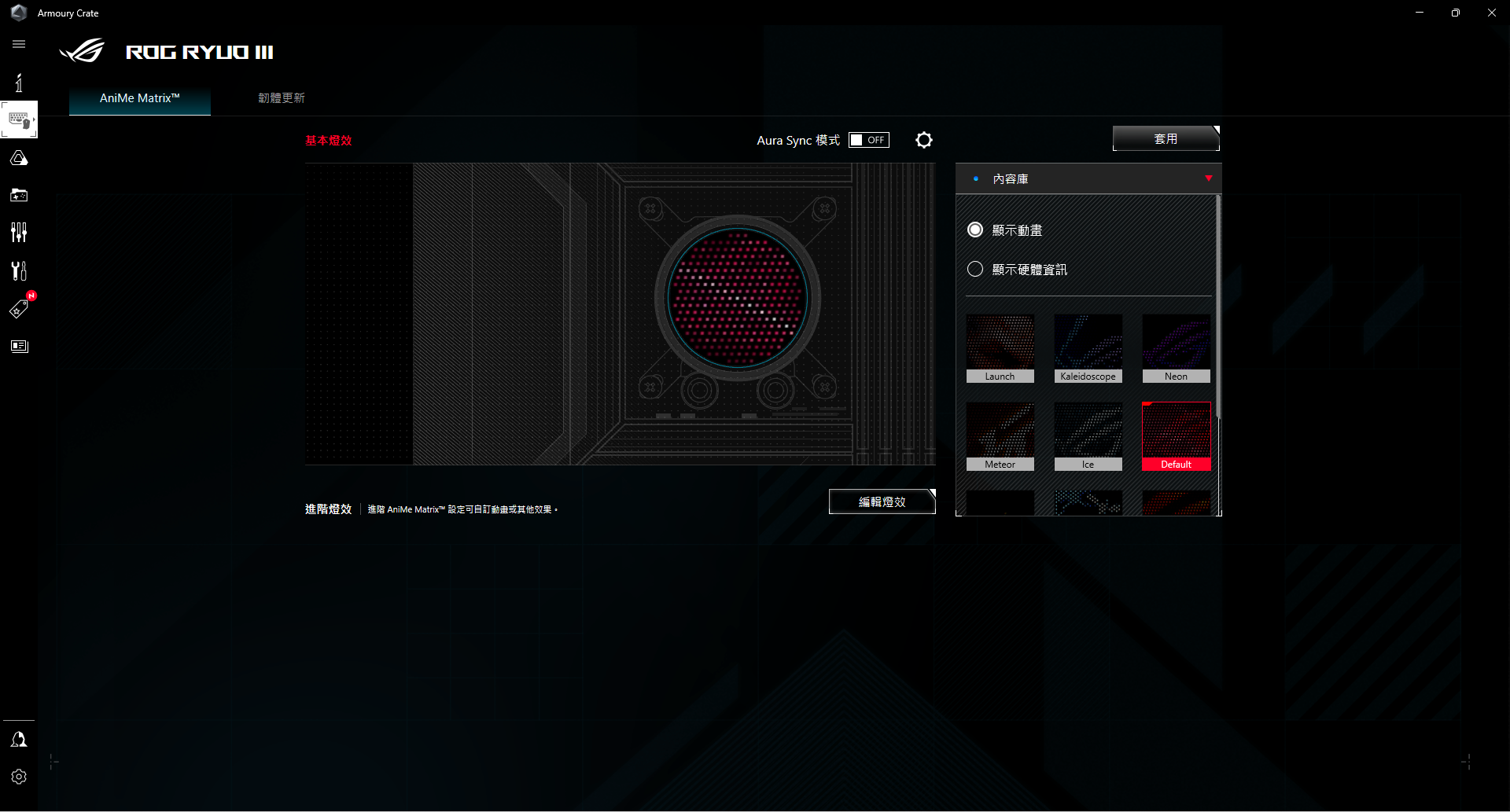The height and width of the screenshot is (812, 1510).
Task: Select the Launch animation thumbnail
Action: coord(1000,349)
